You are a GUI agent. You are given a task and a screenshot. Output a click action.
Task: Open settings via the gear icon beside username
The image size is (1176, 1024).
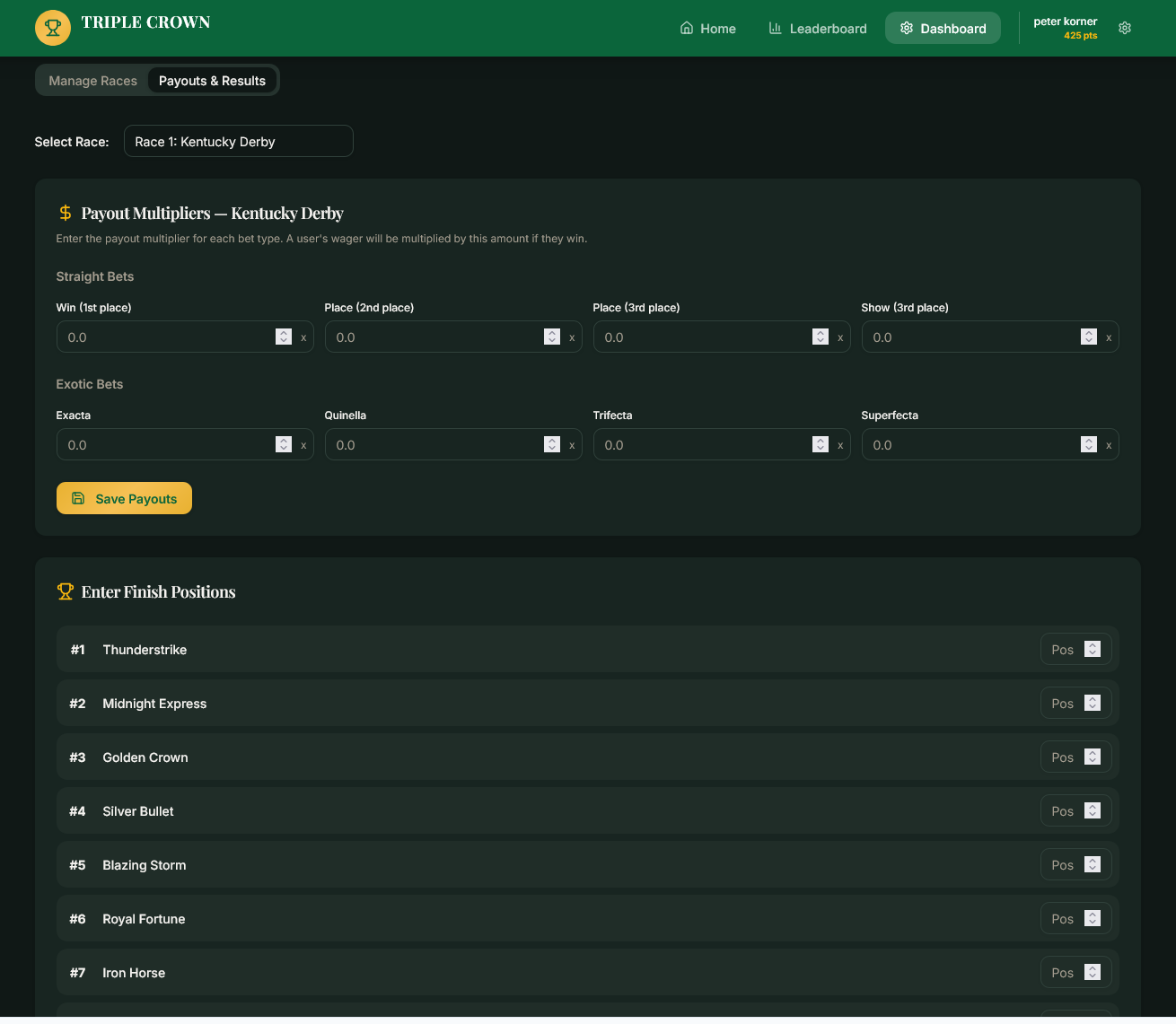pyautogui.click(x=1125, y=28)
